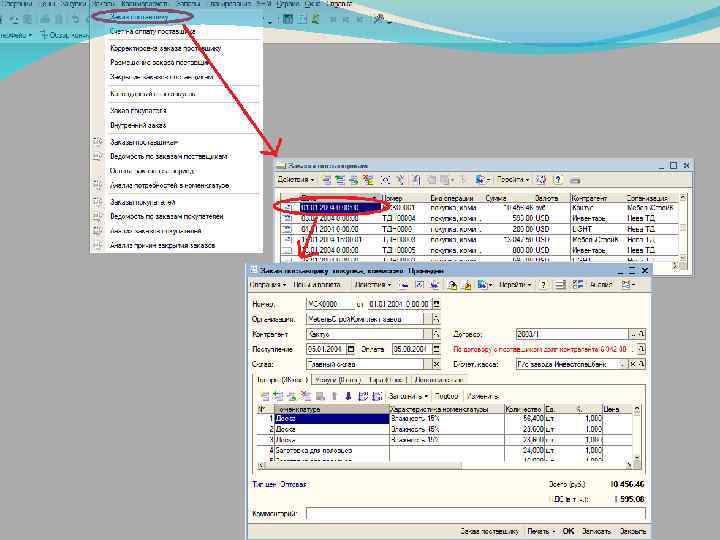Viewport: 720px width, 540px height.
Task: Open «Анализ потребностей в номенклатуре» entry
Action: coord(170,186)
